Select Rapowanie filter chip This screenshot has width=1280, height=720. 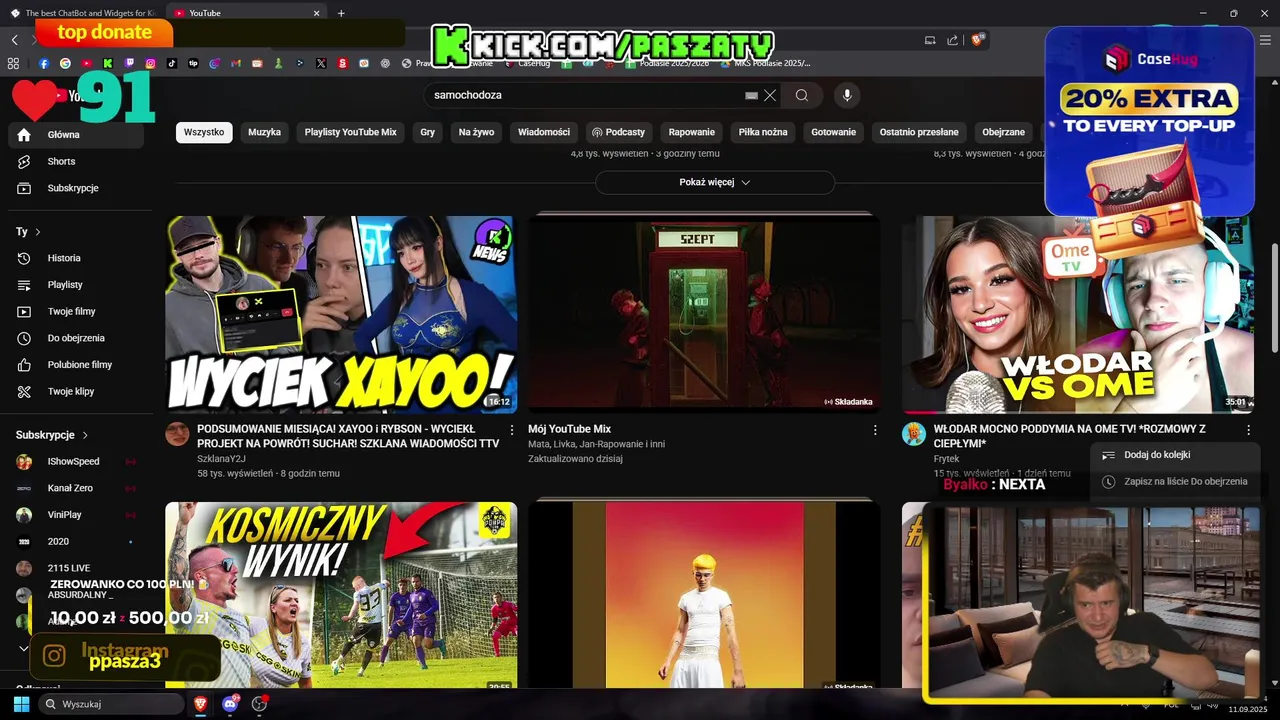click(x=692, y=132)
